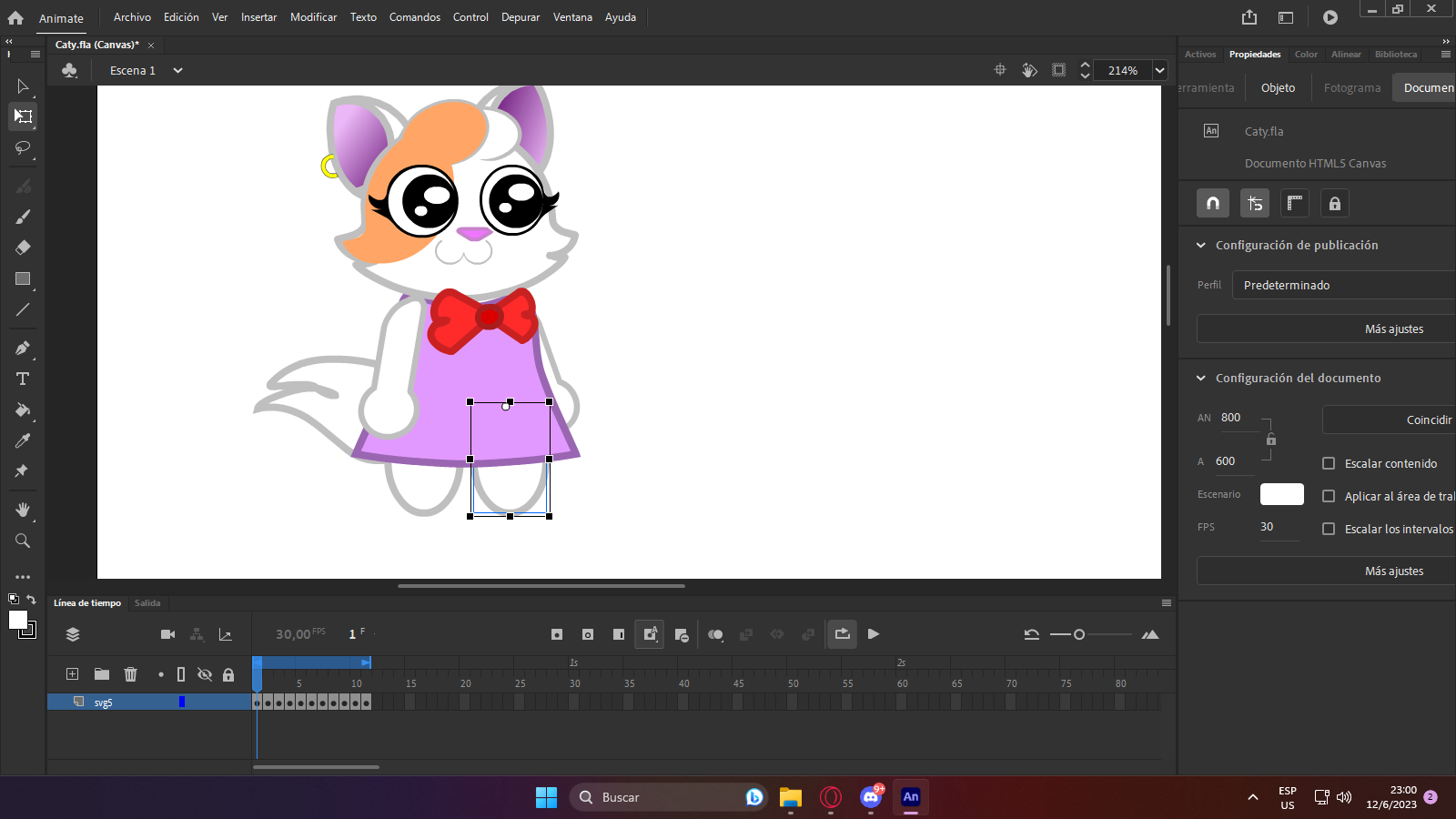Expand the collapsed right panels arrows

pos(1445,41)
